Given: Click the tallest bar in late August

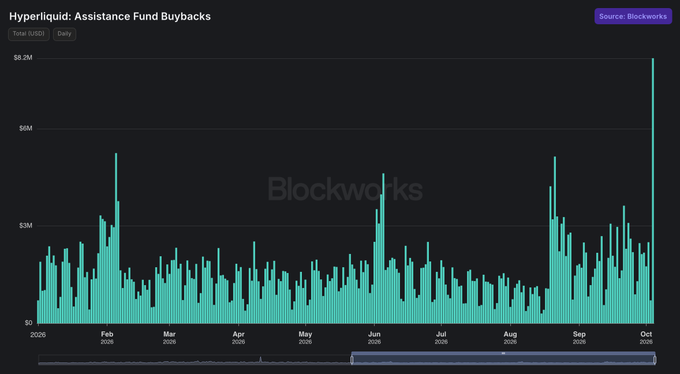Looking at the screenshot, I should (555, 240).
